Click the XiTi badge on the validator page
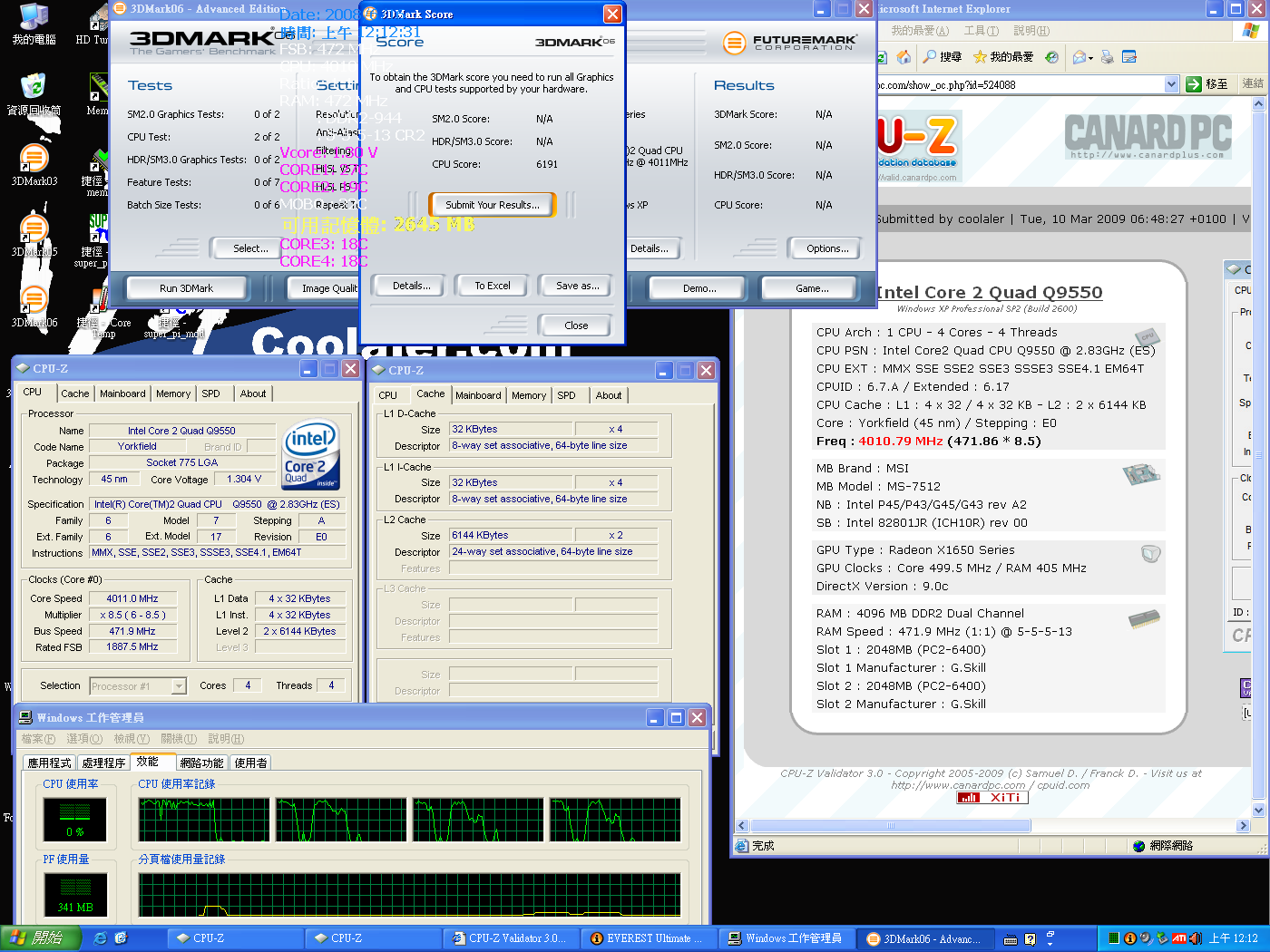This screenshot has width=1270, height=952. click(993, 798)
